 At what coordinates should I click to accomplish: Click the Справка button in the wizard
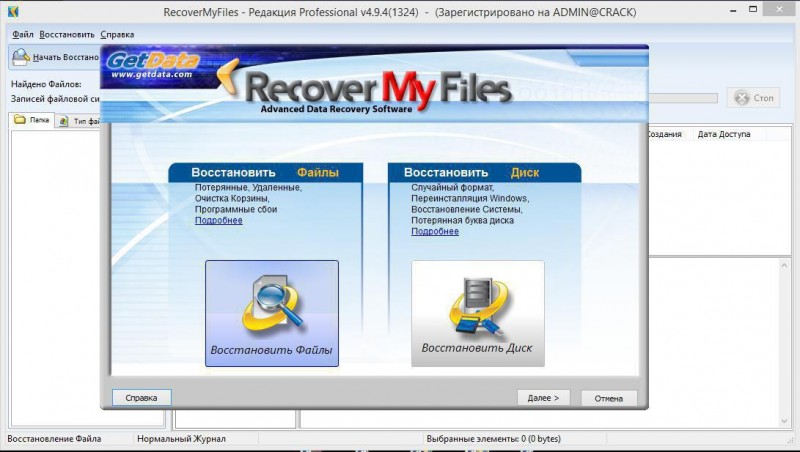tap(141, 397)
